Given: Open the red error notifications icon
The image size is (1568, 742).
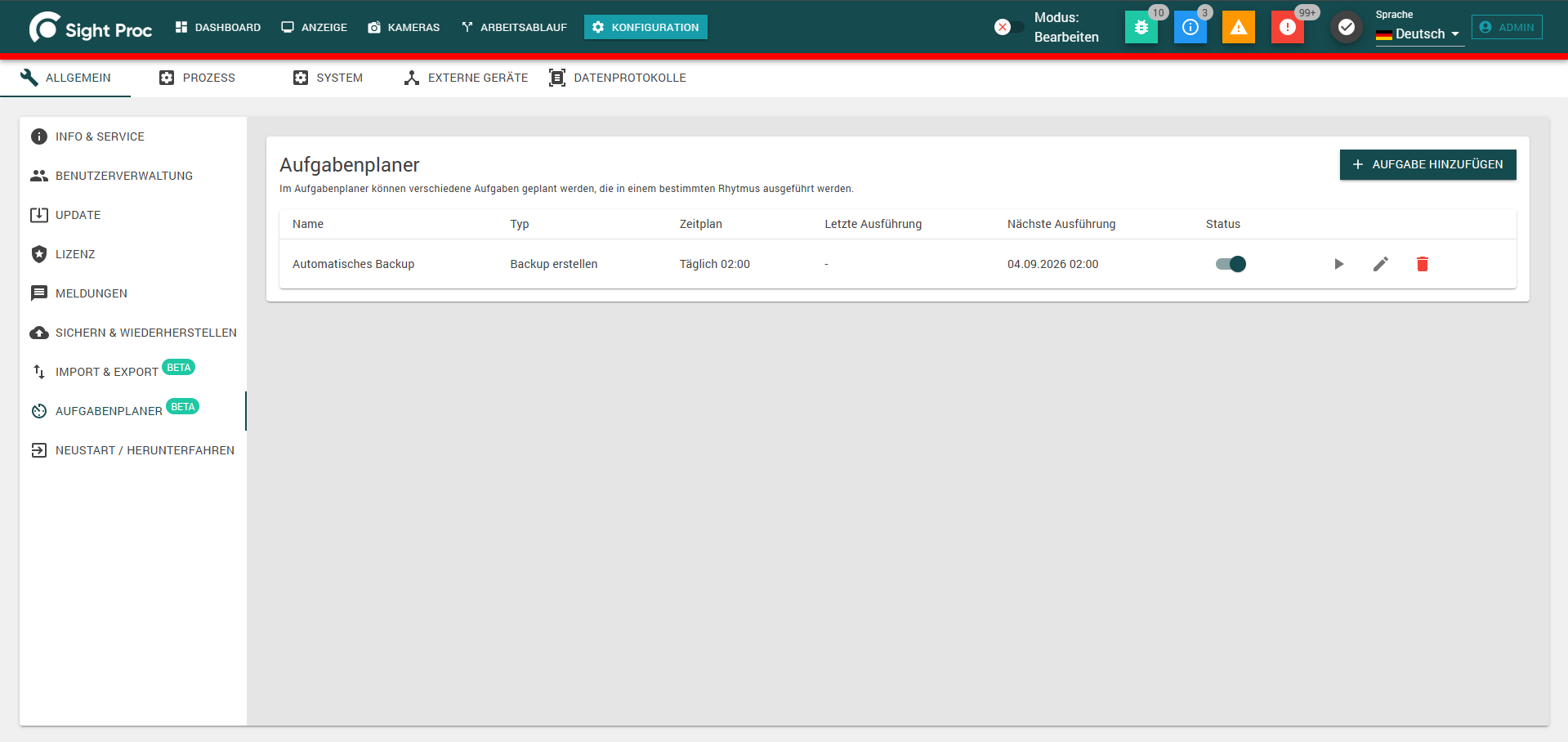Looking at the screenshot, I should (x=1288, y=27).
